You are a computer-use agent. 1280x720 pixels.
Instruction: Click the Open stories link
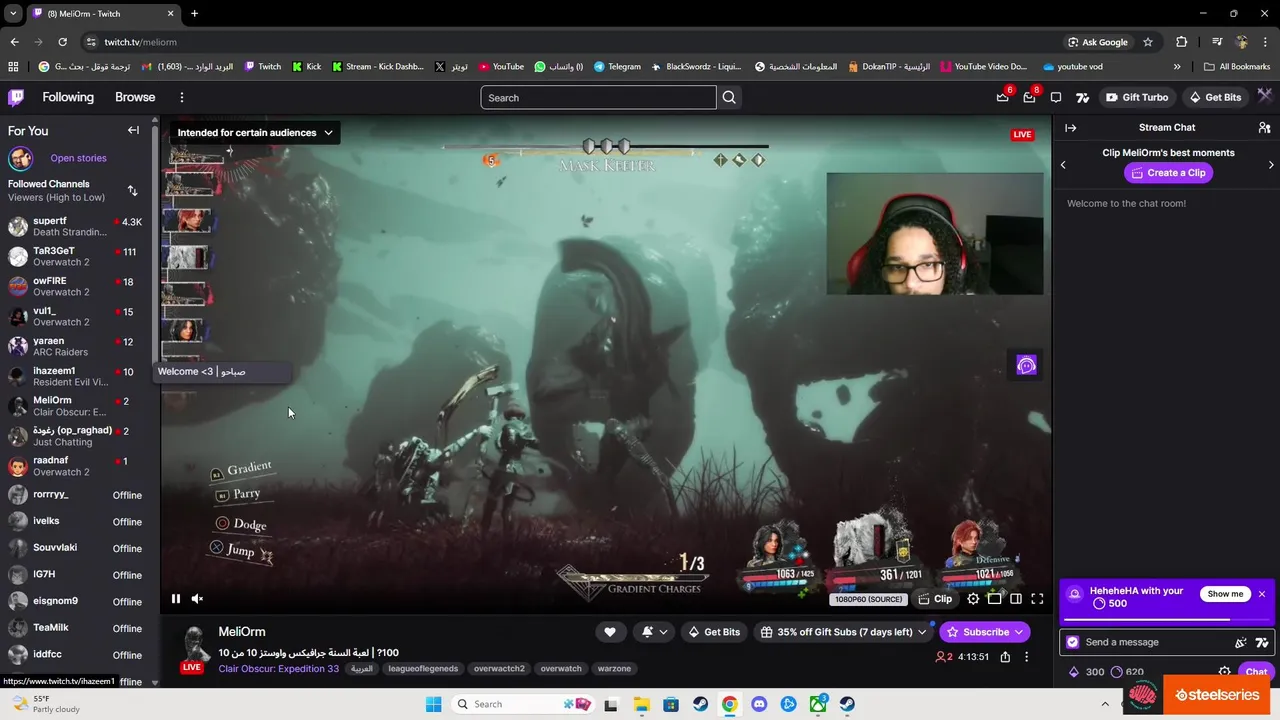(x=78, y=158)
